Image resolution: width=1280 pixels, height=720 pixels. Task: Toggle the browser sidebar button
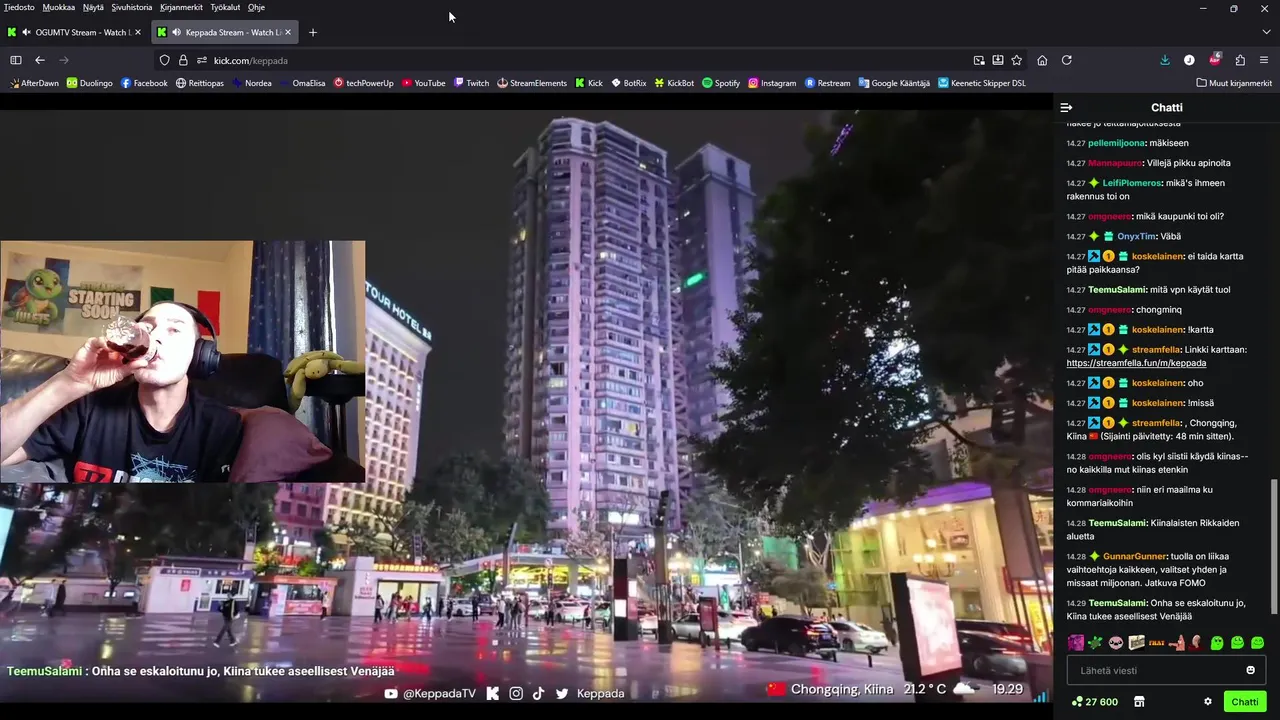coord(16,60)
